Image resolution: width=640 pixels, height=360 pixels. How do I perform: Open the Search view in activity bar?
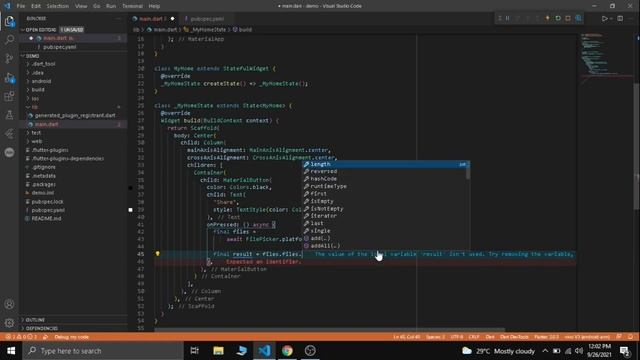9,40
